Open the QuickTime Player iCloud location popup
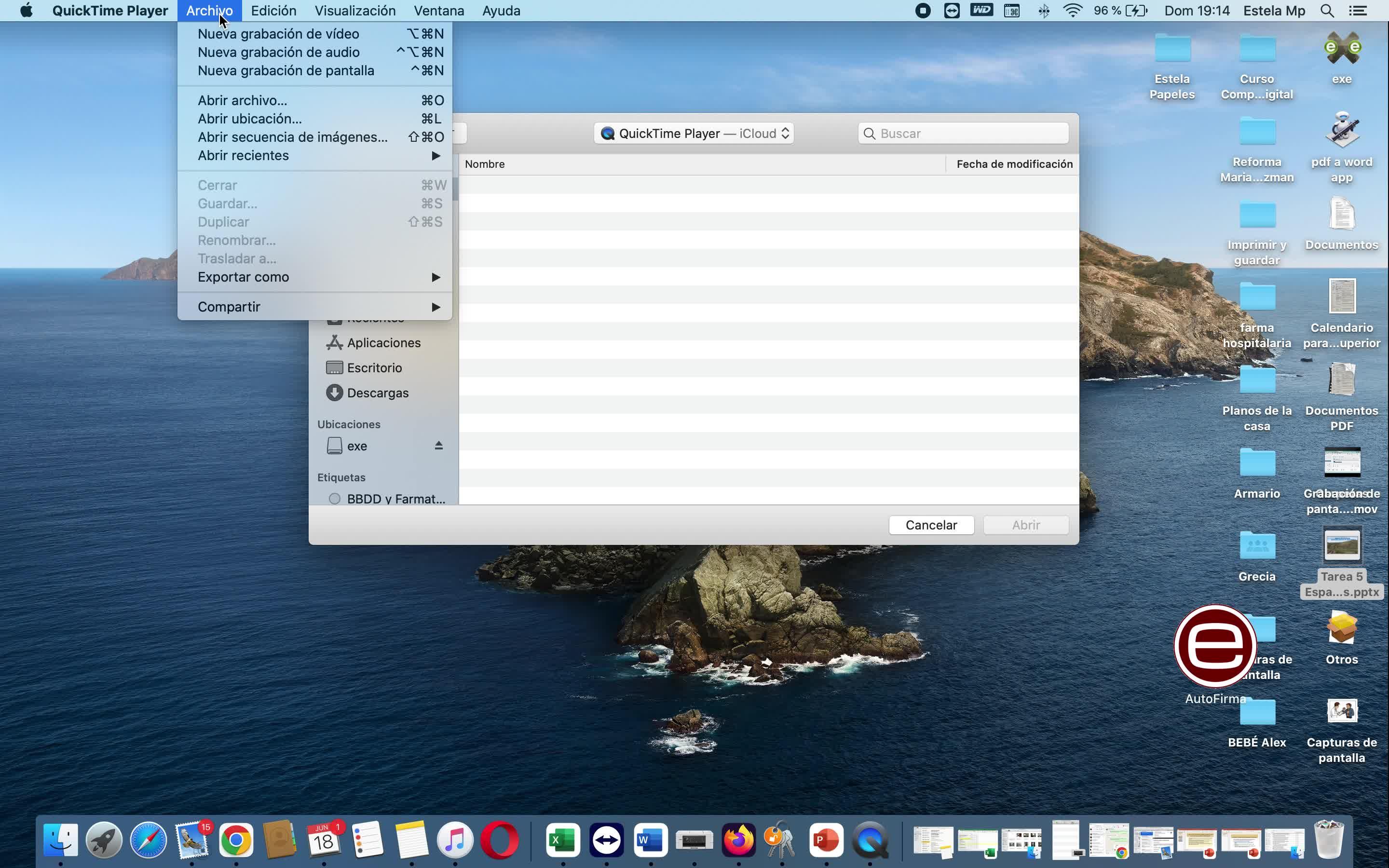Viewport: 1389px width, 868px height. click(694, 133)
